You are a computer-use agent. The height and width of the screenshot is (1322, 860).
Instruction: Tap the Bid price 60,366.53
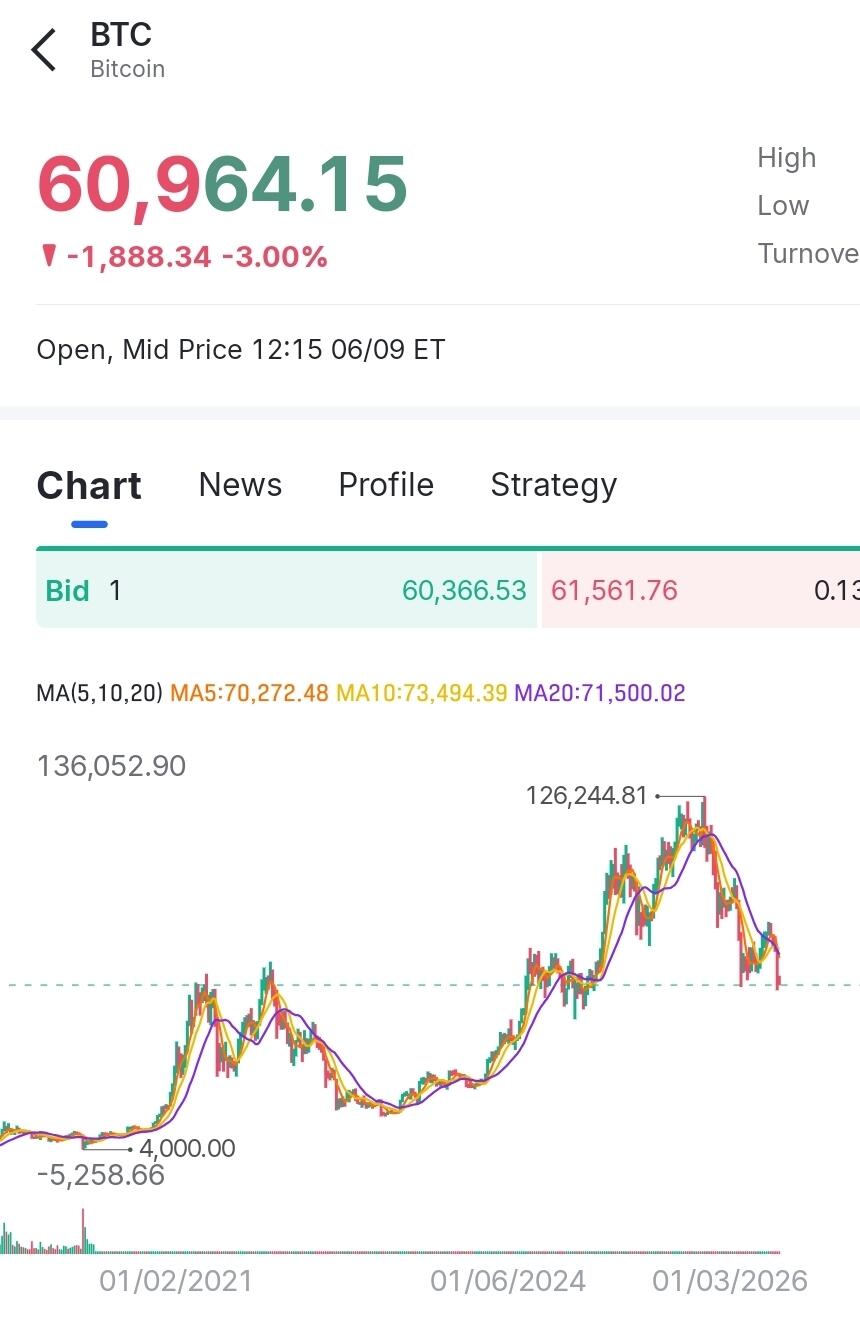click(464, 591)
